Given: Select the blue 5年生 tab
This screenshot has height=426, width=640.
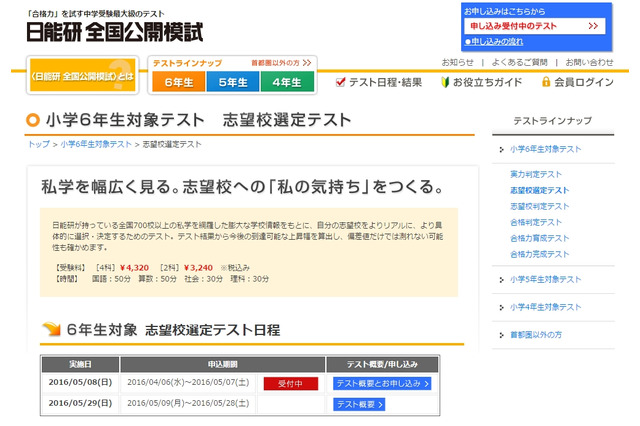Looking at the screenshot, I should (x=233, y=82).
